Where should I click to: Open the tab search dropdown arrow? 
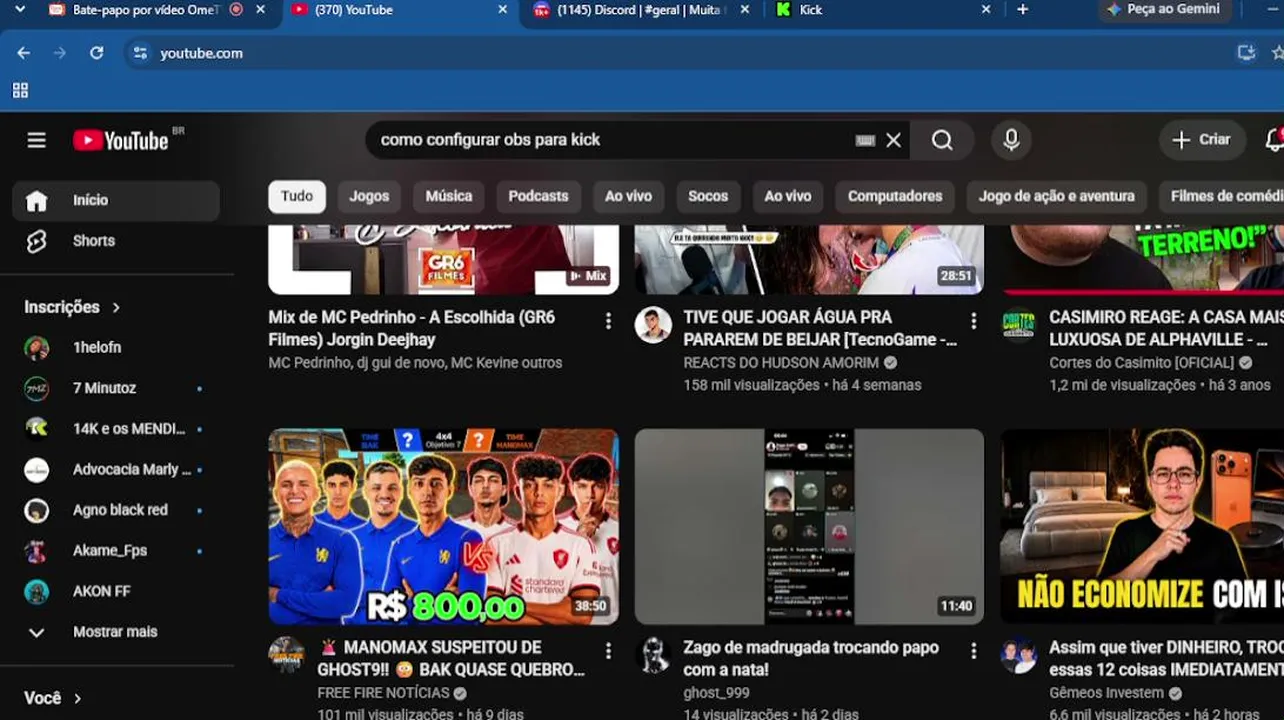pyautogui.click(x=20, y=10)
